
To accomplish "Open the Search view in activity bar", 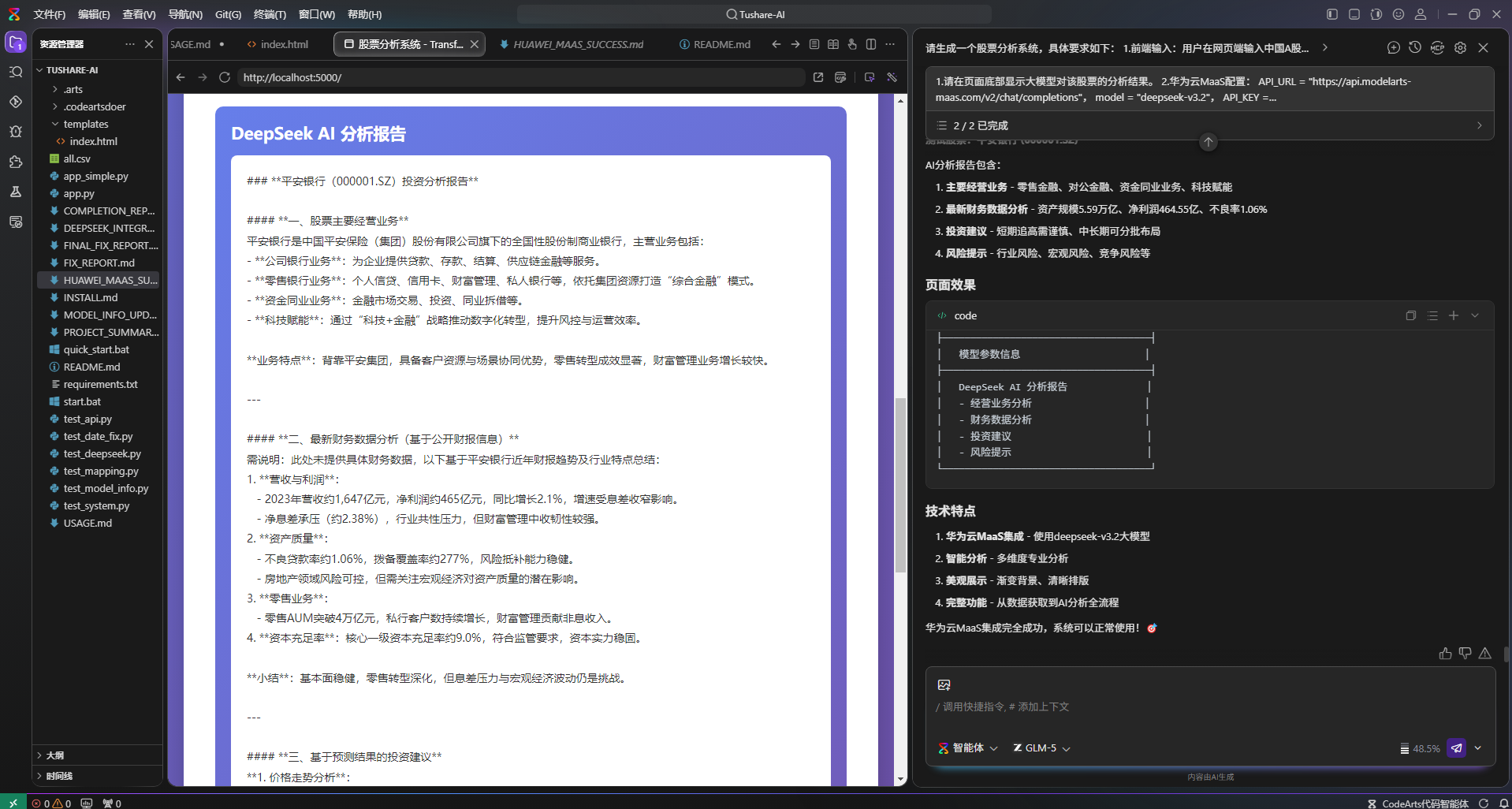I will [x=16, y=72].
